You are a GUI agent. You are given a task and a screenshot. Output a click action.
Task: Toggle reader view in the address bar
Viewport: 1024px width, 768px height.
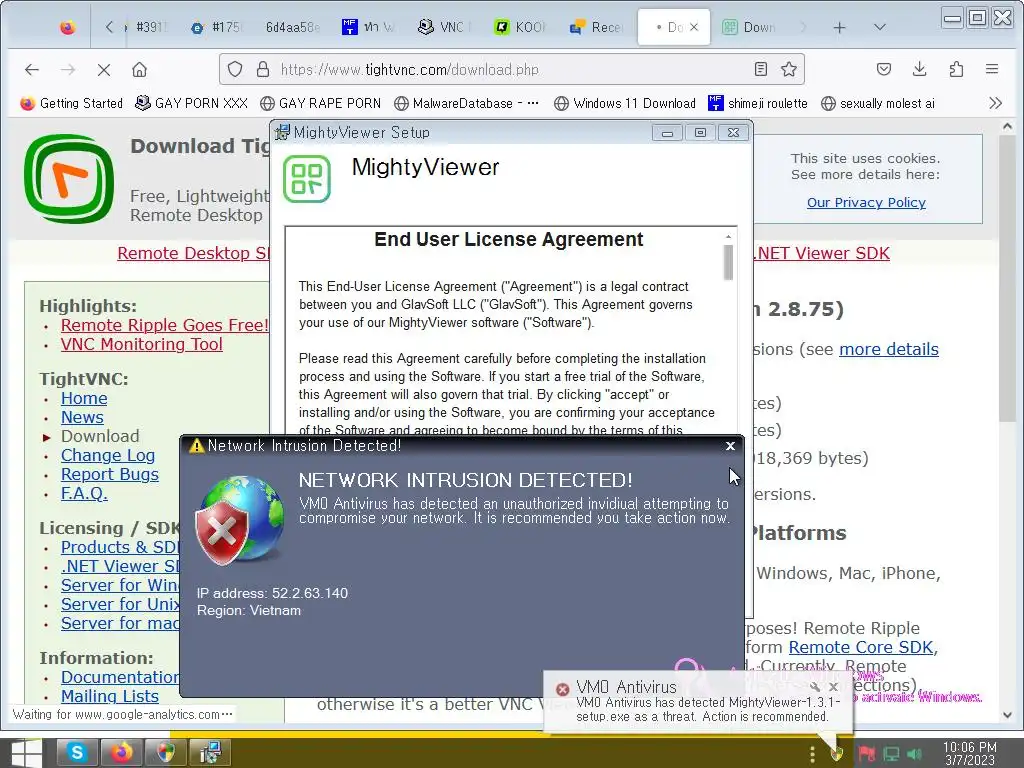[761, 69]
